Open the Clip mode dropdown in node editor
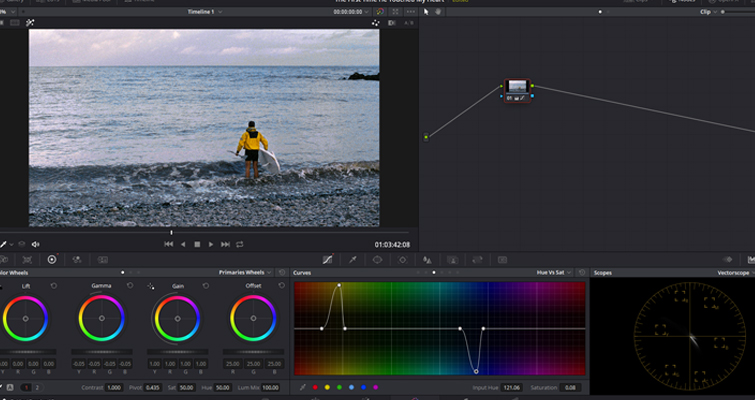The width and height of the screenshot is (755, 400). coord(708,12)
